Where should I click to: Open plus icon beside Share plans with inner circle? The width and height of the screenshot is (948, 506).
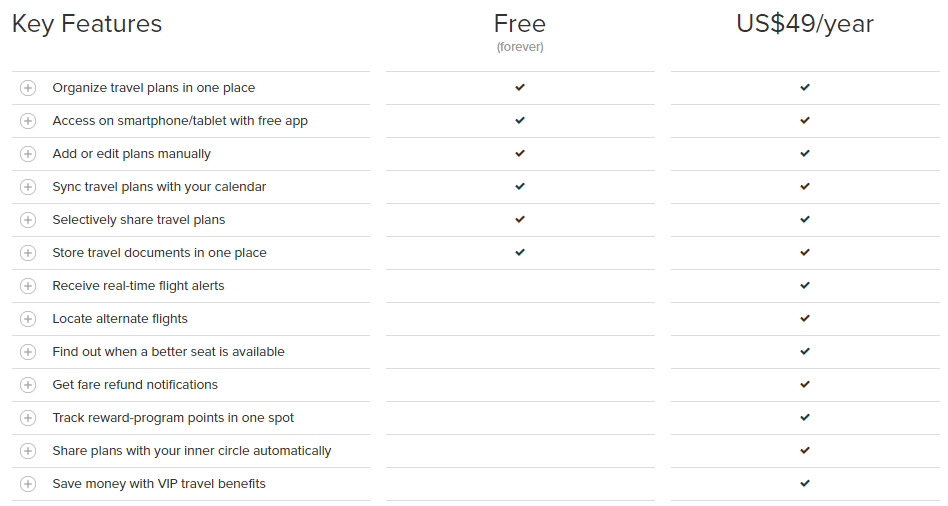[28, 451]
